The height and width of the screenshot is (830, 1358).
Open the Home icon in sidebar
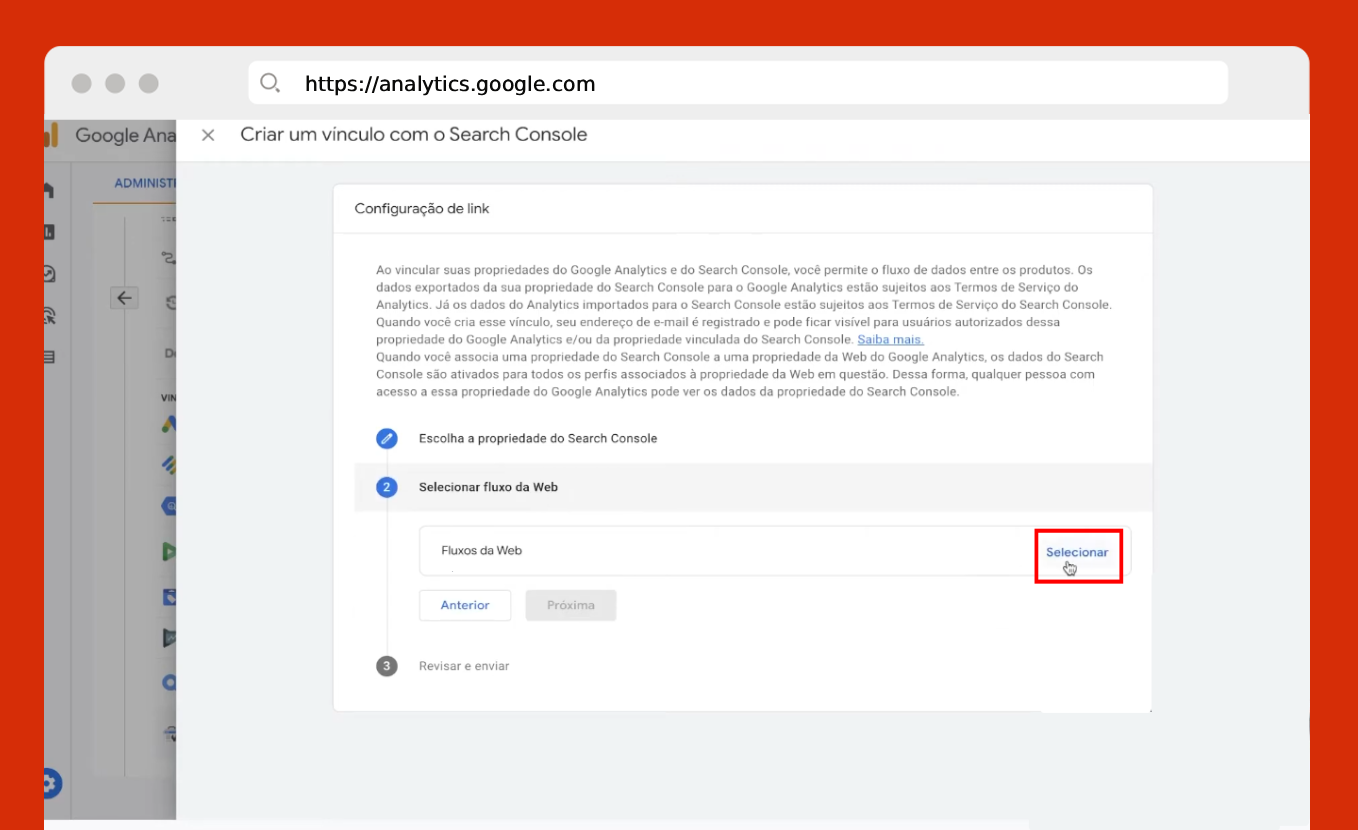tap(48, 190)
